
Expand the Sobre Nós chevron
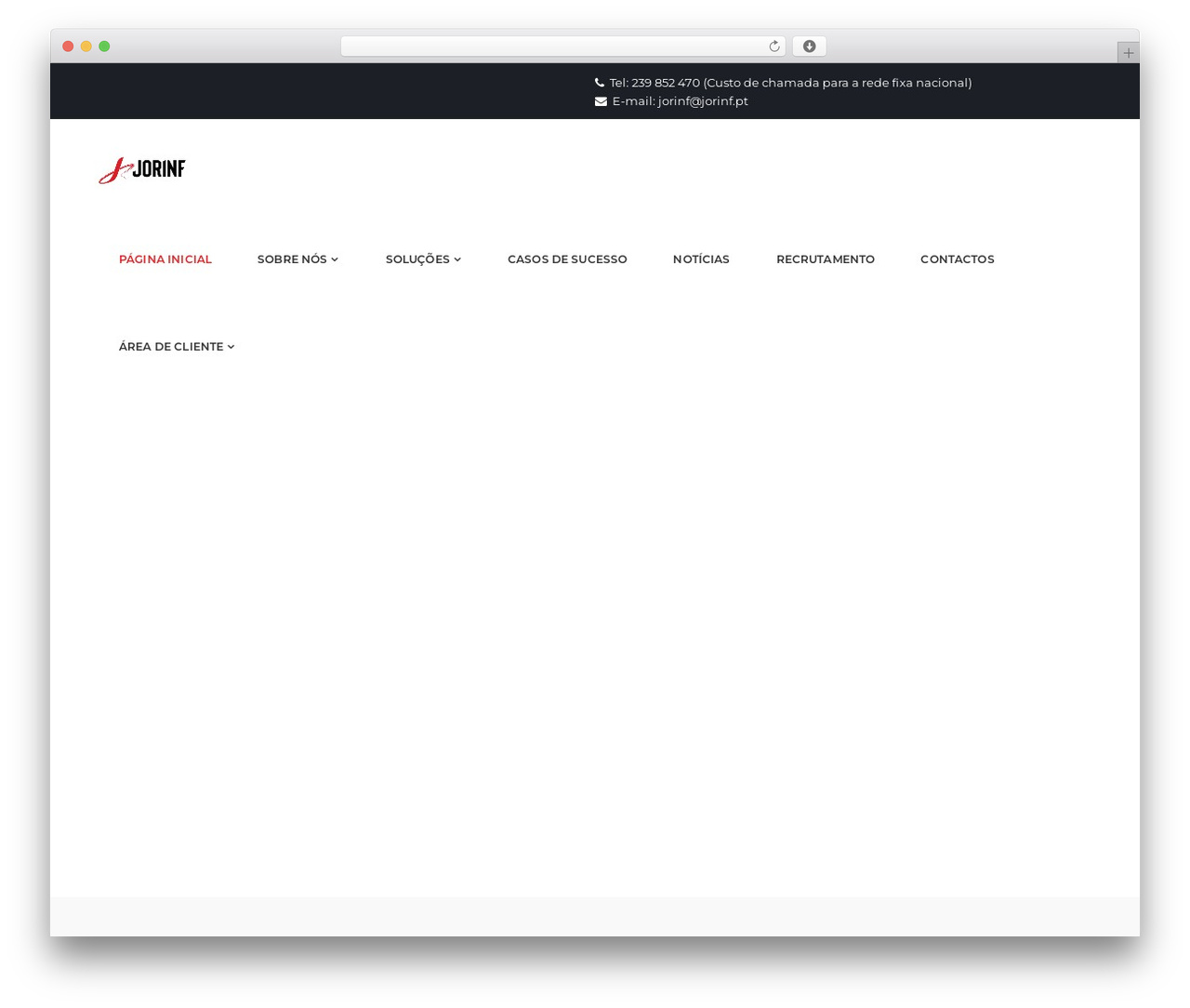(335, 259)
